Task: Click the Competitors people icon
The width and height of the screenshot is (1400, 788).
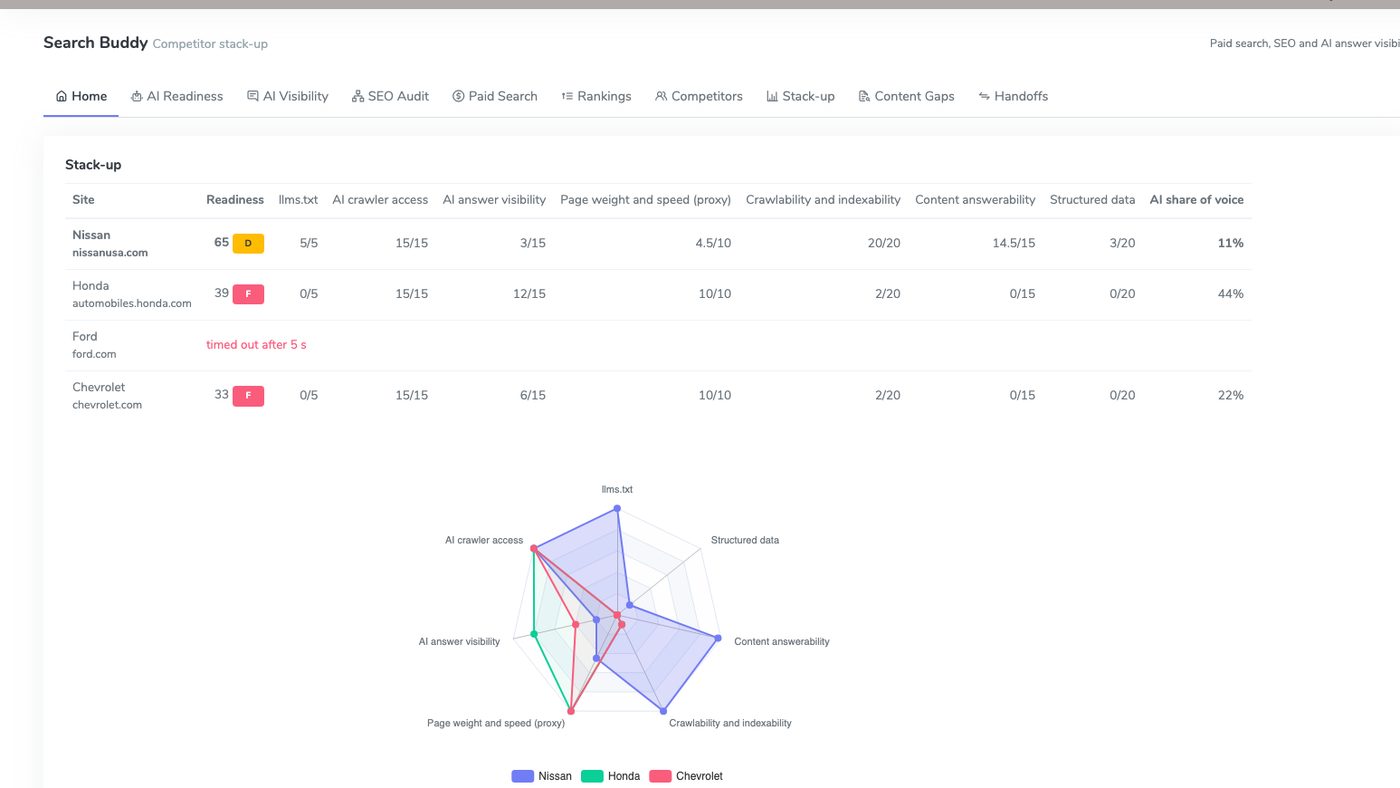Action: [x=661, y=97]
